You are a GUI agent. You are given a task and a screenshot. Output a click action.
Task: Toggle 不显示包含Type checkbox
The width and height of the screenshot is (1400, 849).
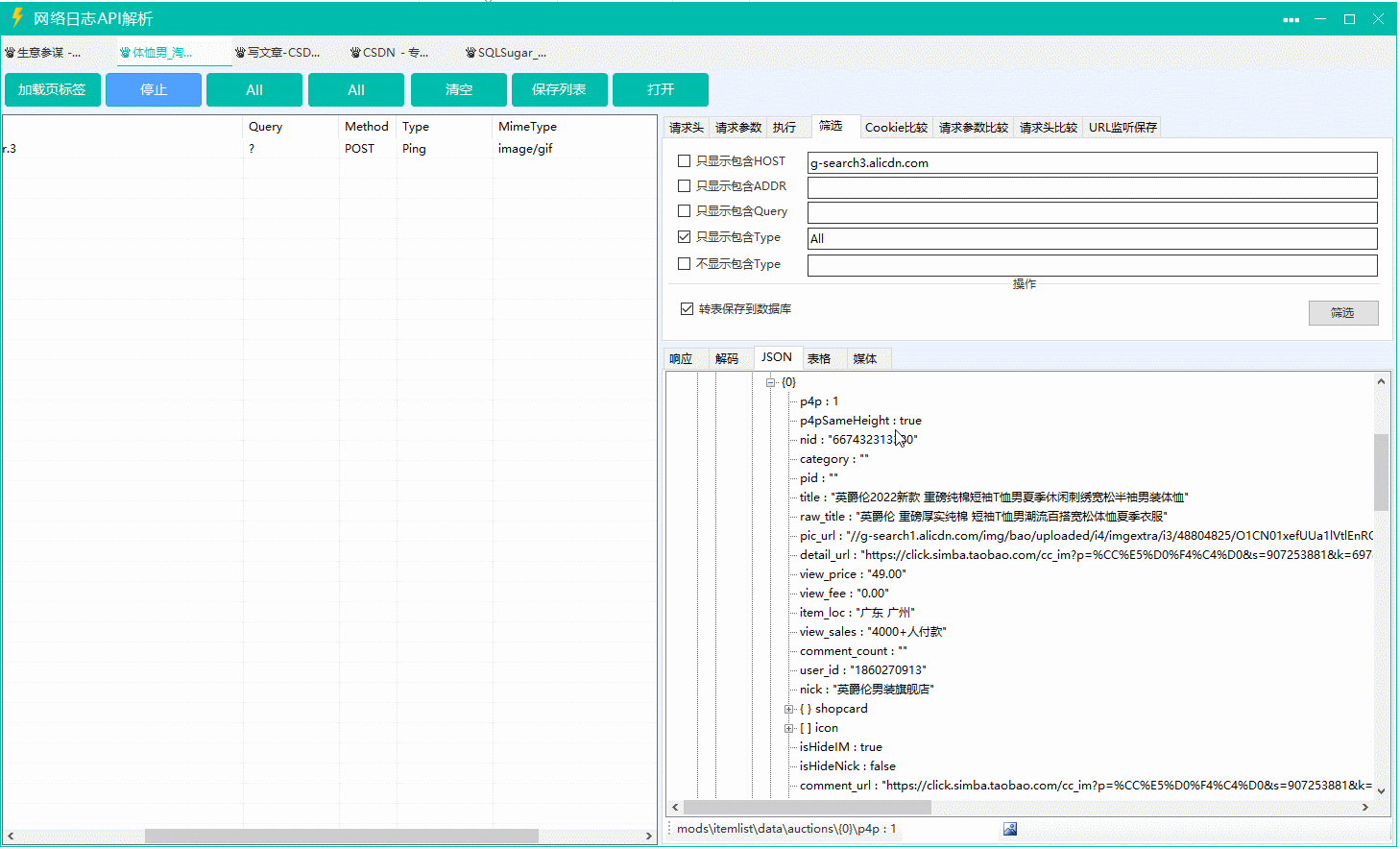(x=685, y=264)
